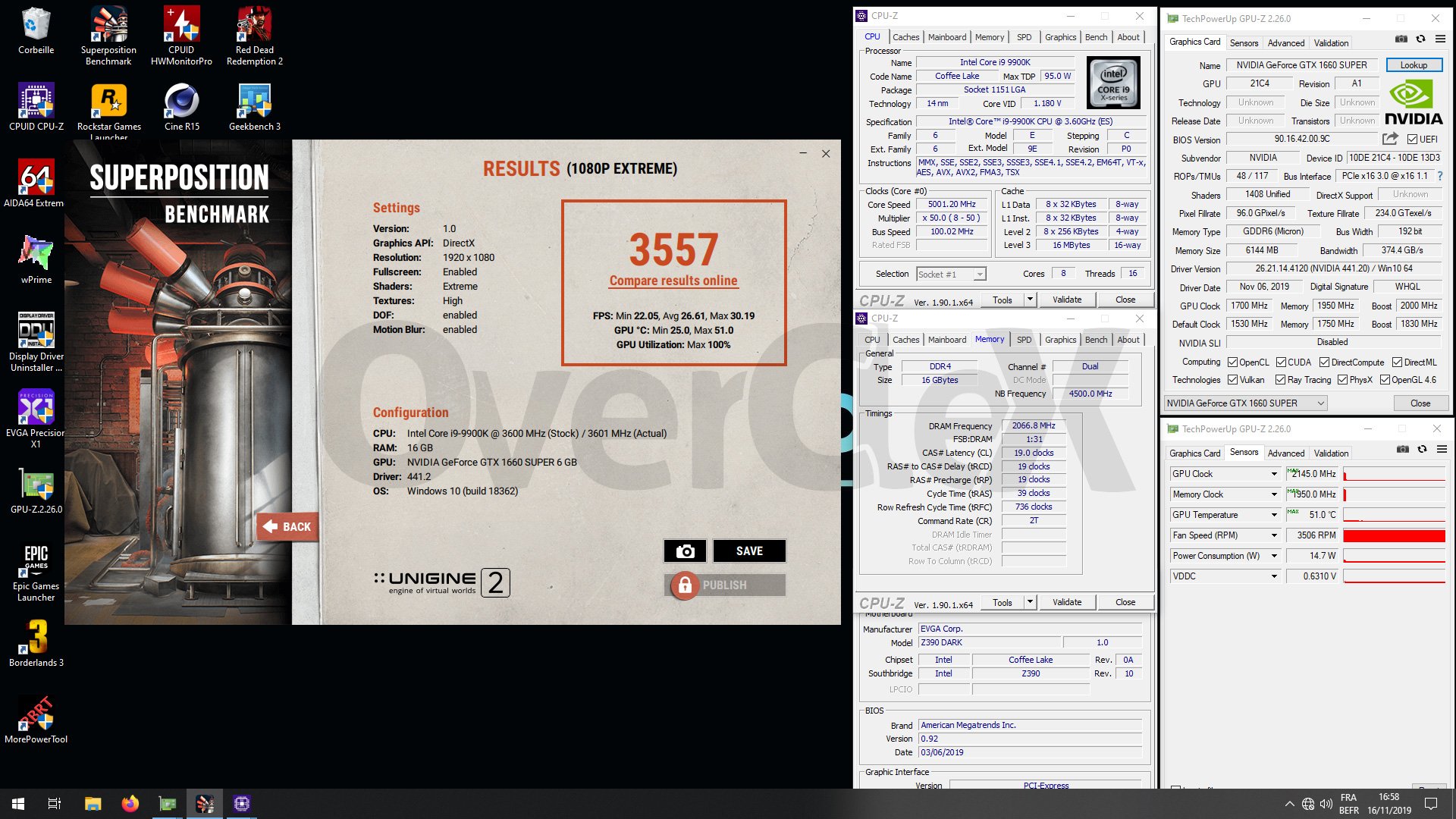
Task: Open Socket #1 selection dropdown in CPU-Z
Action: tap(951, 275)
